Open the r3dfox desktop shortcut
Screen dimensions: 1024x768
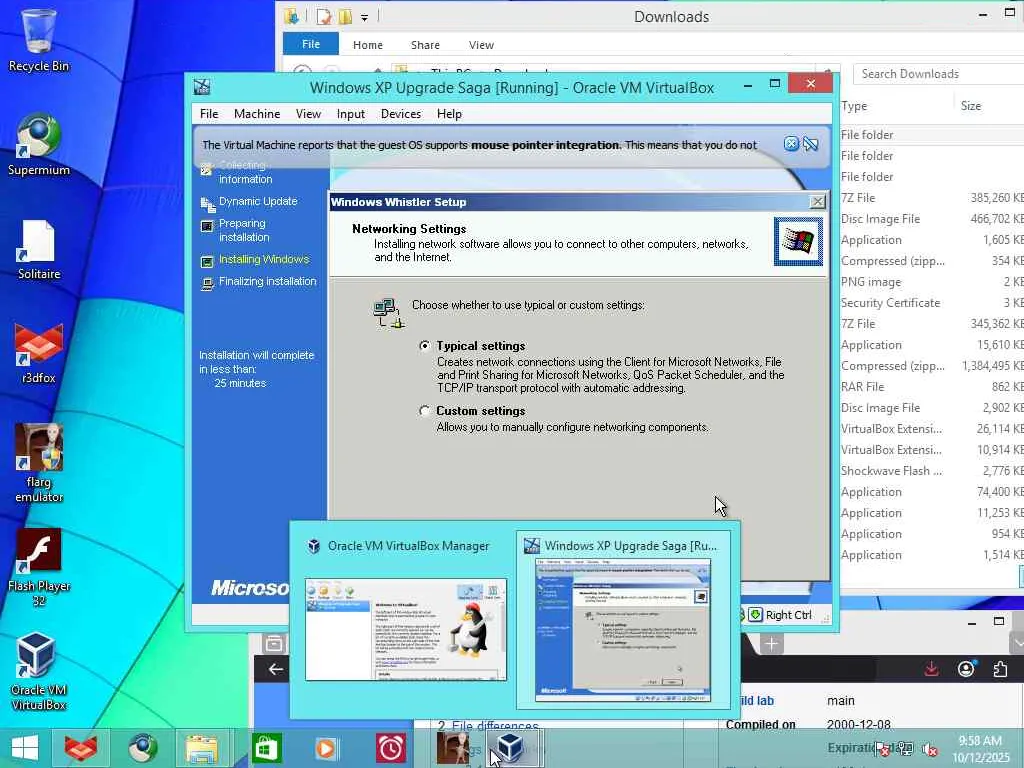click(x=39, y=353)
